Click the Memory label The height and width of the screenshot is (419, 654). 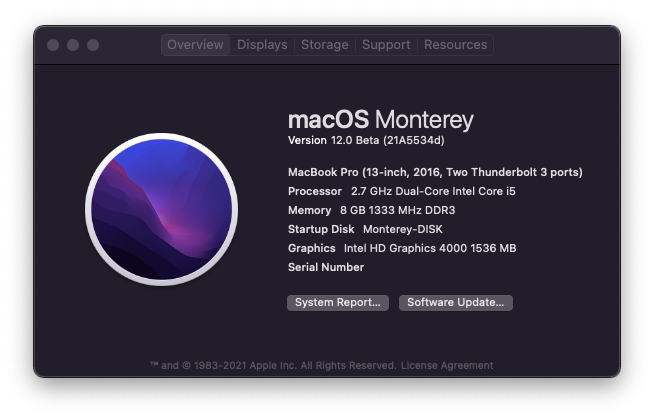click(x=309, y=210)
